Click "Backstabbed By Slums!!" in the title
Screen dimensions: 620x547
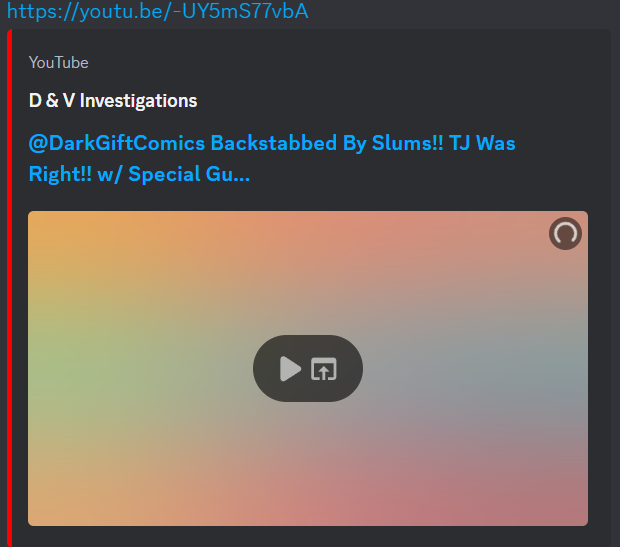click(x=327, y=143)
